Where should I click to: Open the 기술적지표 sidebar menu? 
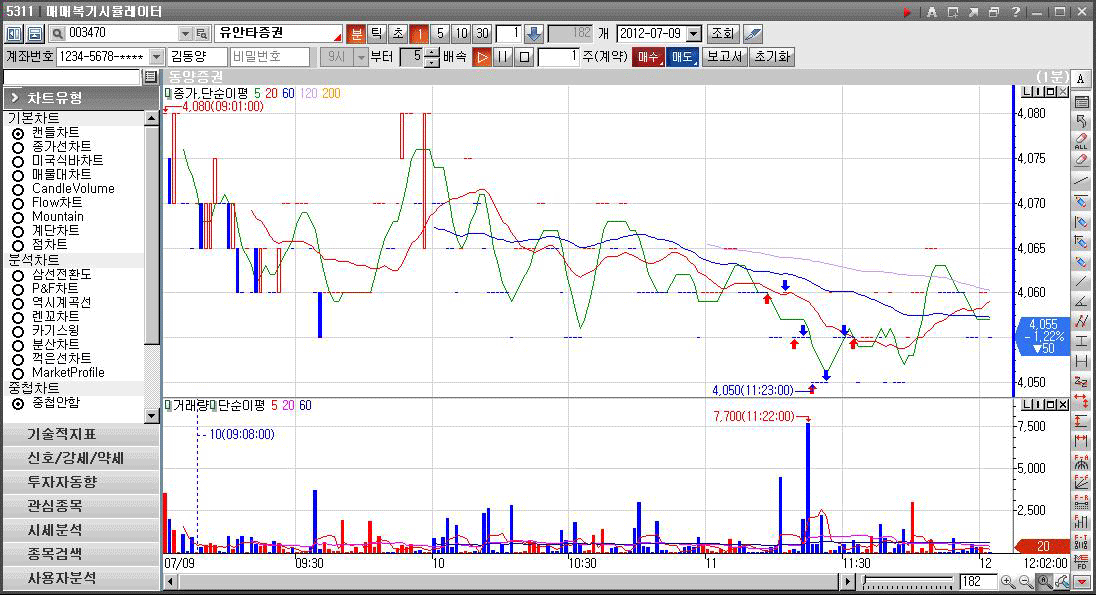(81, 435)
